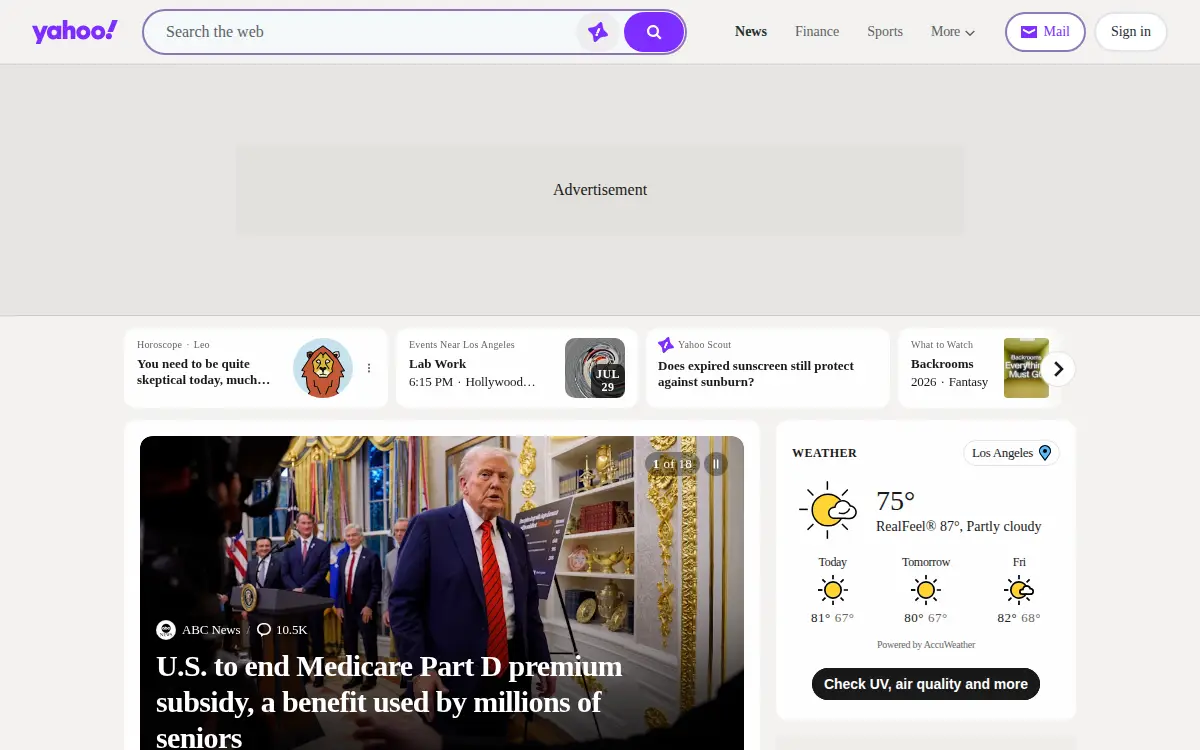Click the Sign in button
The height and width of the screenshot is (750, 1200).
coord(1131,32)
